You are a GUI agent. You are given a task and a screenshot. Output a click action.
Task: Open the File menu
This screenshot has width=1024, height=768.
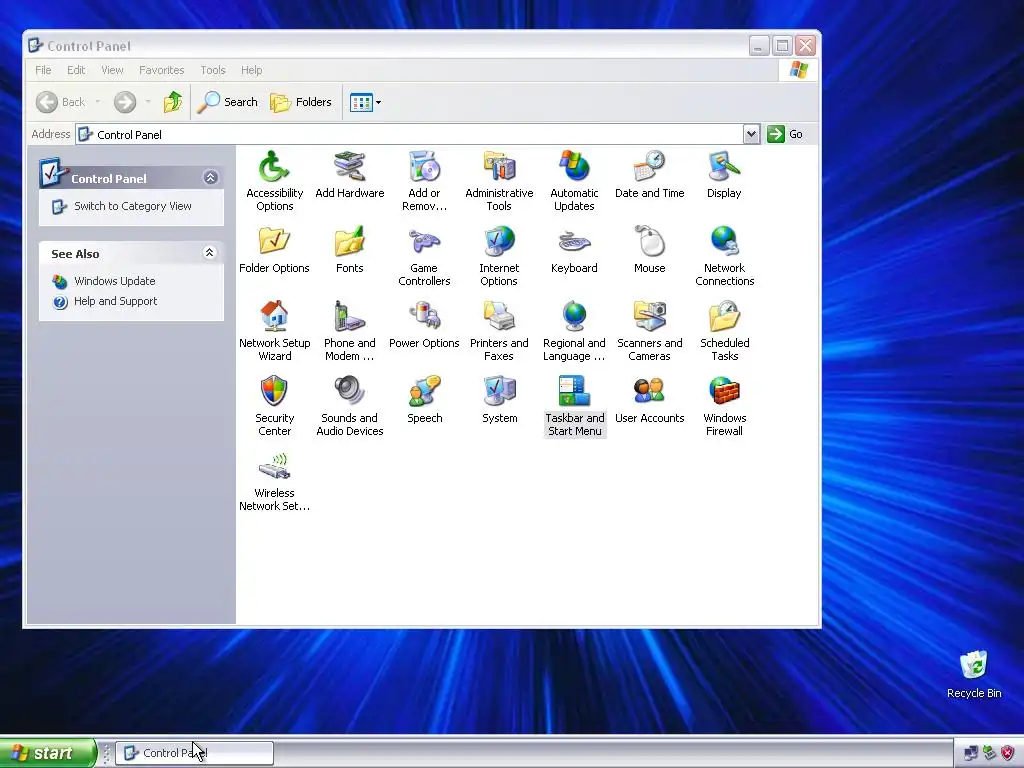click(43, 70)
